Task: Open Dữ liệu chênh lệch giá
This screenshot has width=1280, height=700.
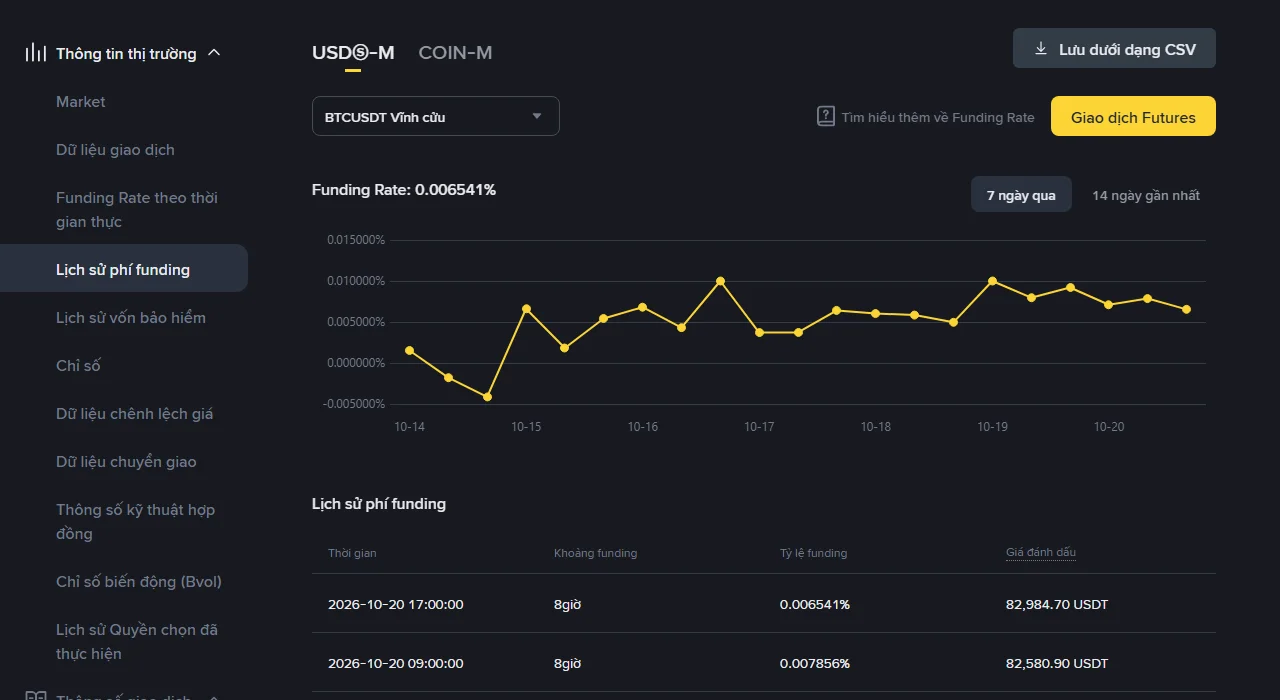Action: point(134,413)
